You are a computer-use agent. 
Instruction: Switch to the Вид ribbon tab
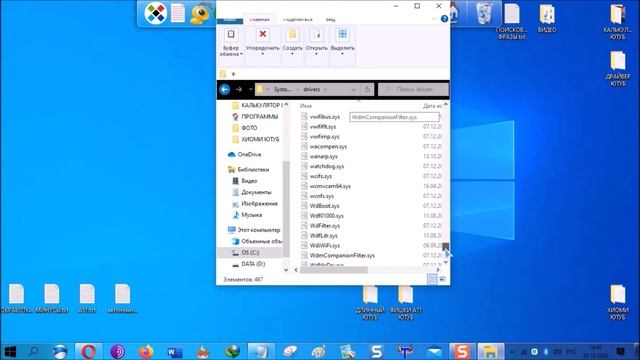(330, 20)
